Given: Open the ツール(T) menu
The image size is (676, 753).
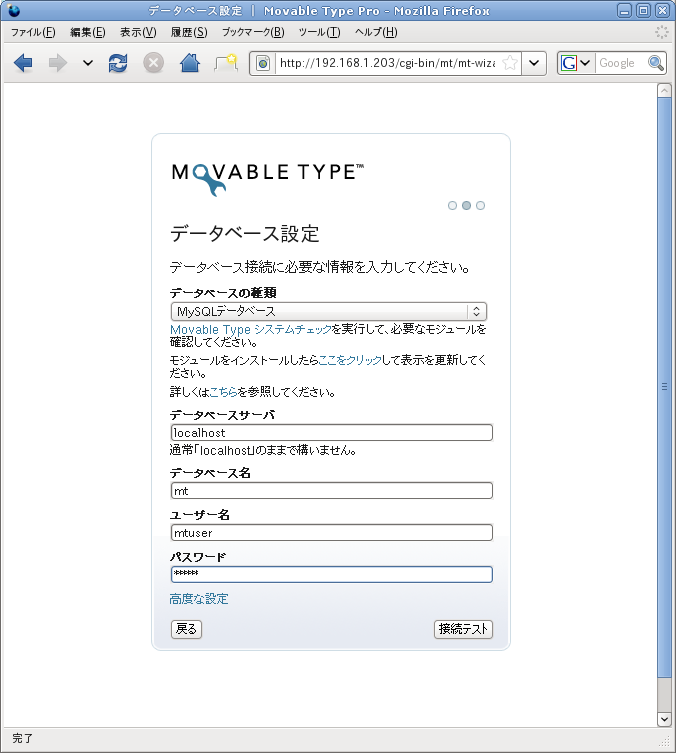Looking at the screenshot, I should (319, 32).
